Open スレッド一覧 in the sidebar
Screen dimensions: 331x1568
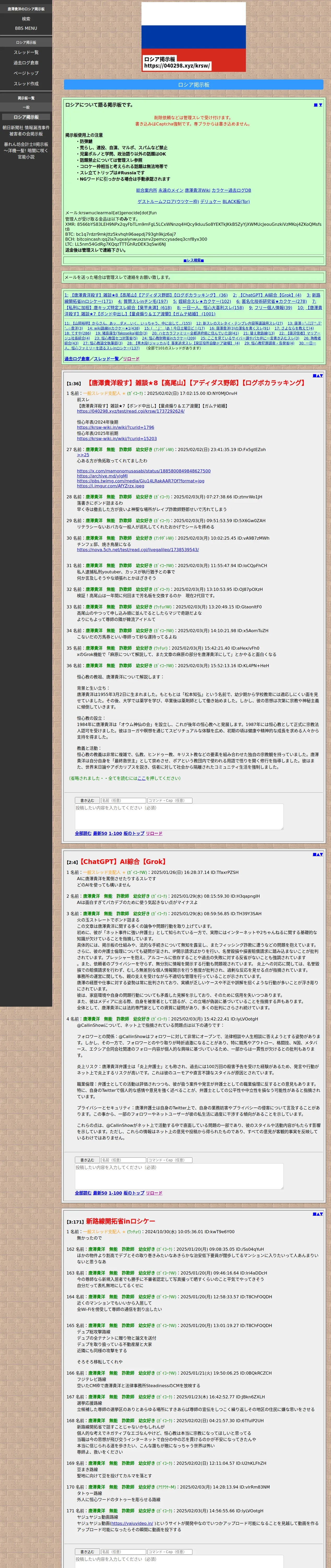[26, 52]
